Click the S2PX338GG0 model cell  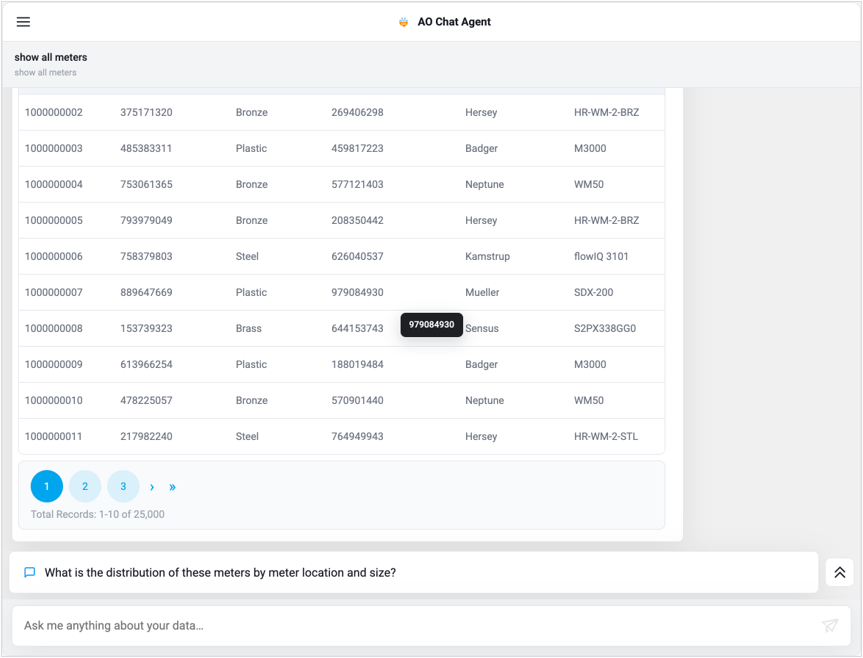coord(605,328)
